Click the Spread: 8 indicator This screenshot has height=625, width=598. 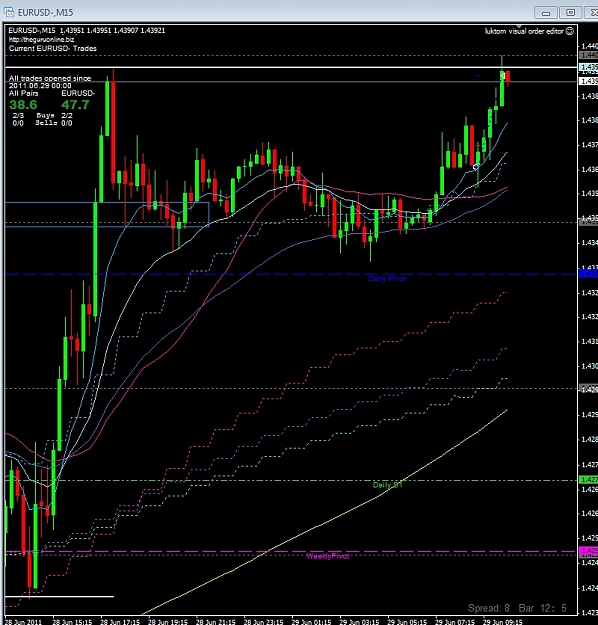[488, 608]
